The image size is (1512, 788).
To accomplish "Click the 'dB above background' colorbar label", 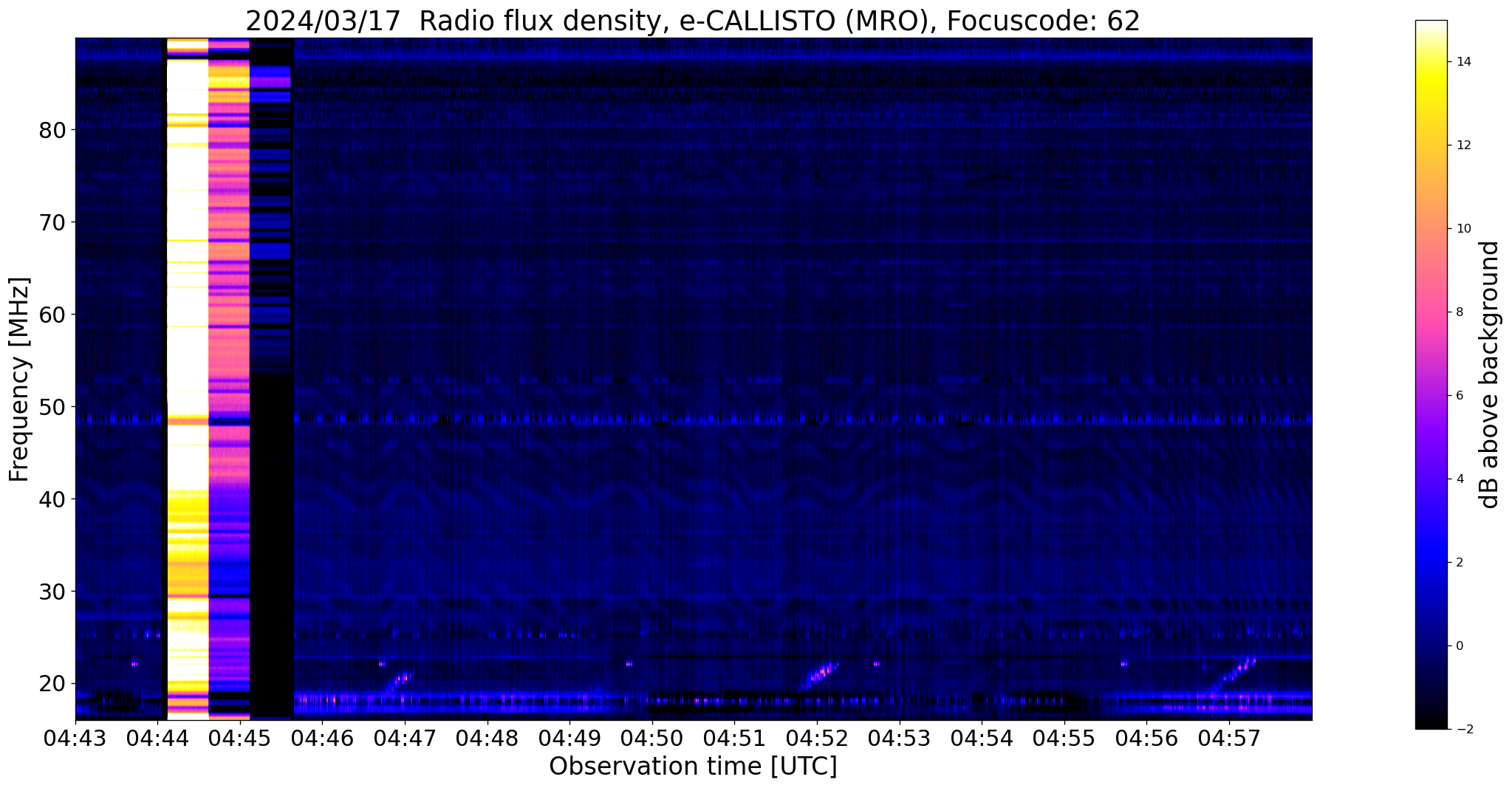I will (1490, 374).
